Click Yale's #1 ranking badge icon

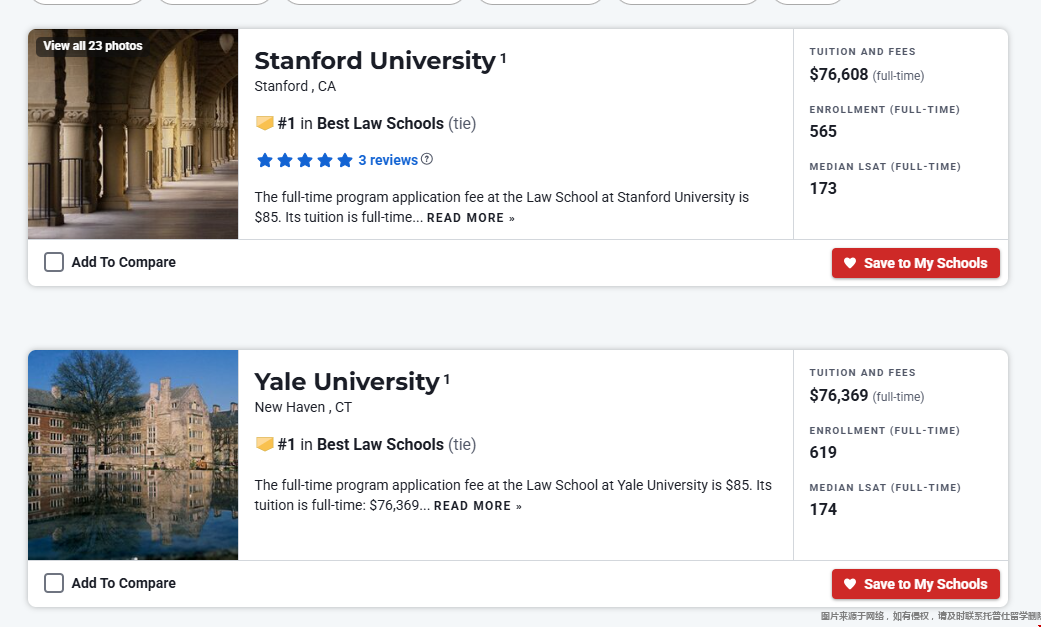coord(264,444)
